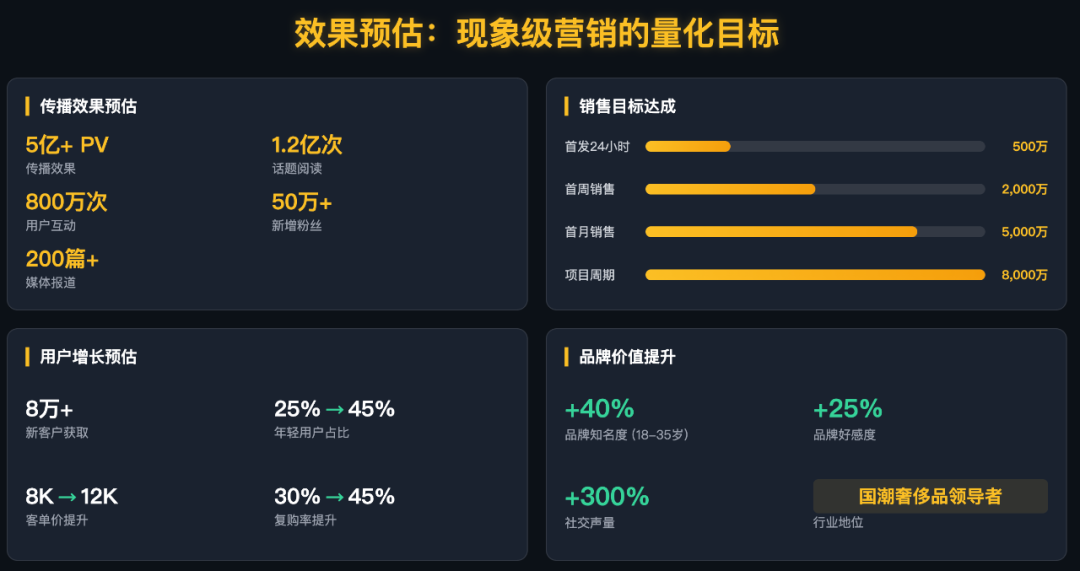This screenshot has width=1080, height=571.
Task: Click the 首月销售 progress bar
Action: (x=815, y=232)
